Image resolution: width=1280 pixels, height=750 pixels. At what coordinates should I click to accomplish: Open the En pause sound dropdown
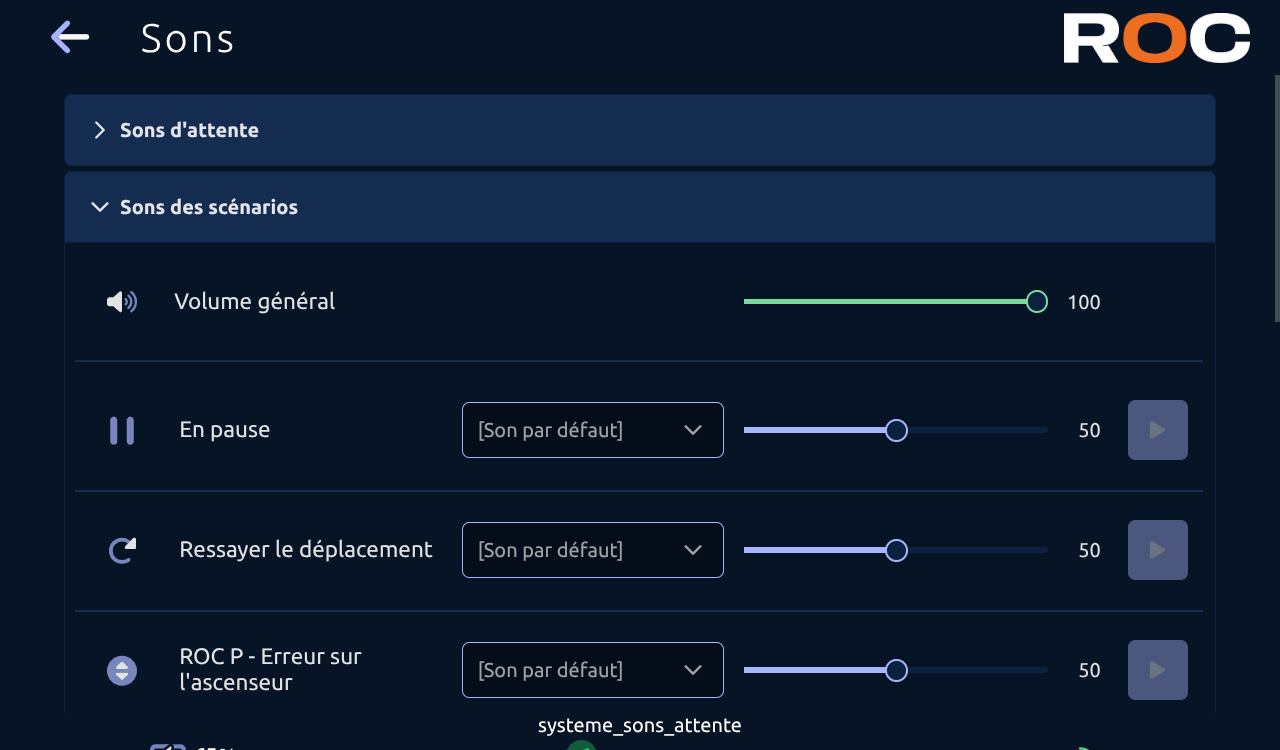(x=593, y=430)
